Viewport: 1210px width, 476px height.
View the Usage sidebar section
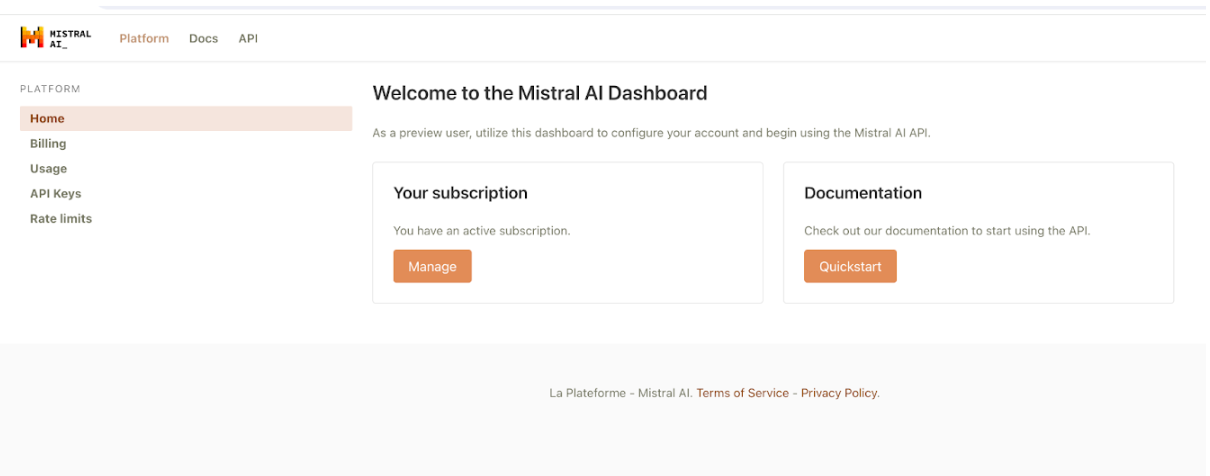tap(48, 169)
